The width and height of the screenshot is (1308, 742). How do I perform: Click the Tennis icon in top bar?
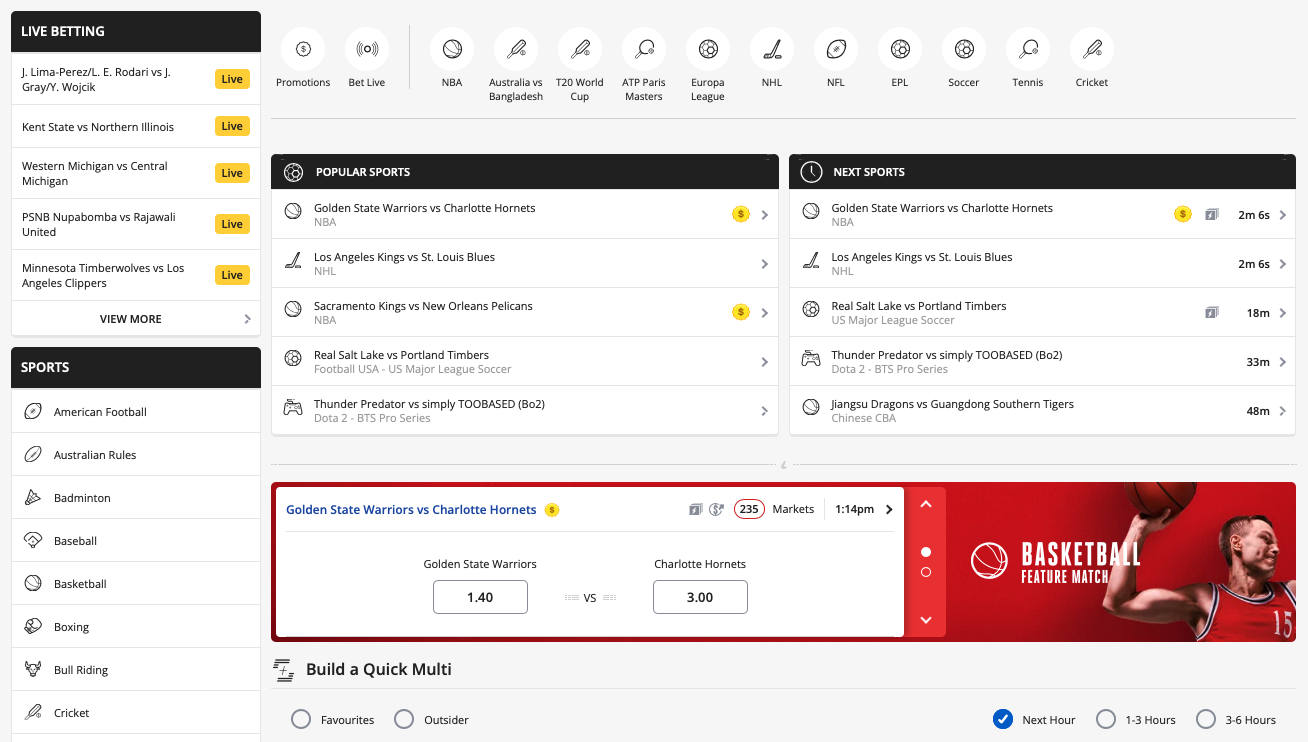pos(1028,48)
